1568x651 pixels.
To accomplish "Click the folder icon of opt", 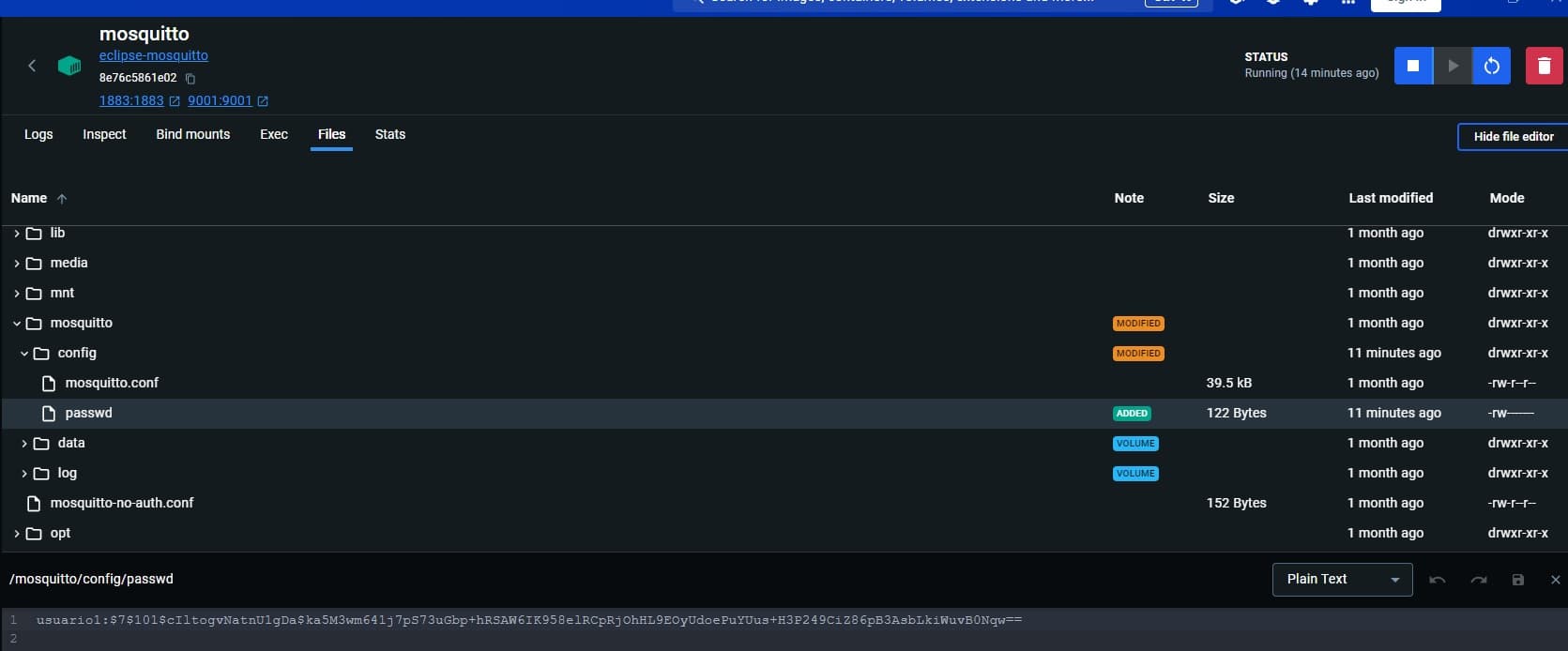I will point(34,534).
